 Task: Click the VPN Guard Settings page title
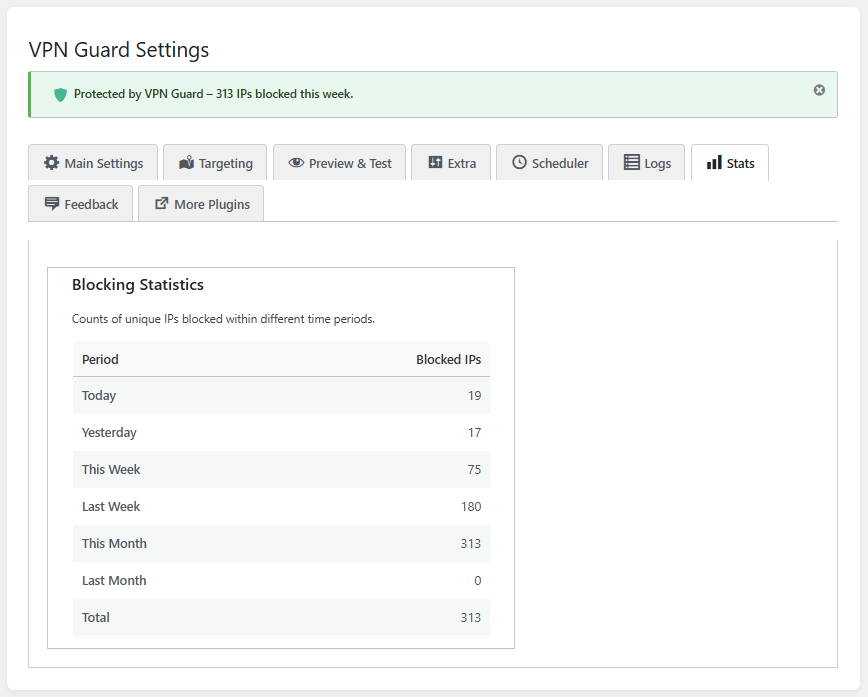119,50
